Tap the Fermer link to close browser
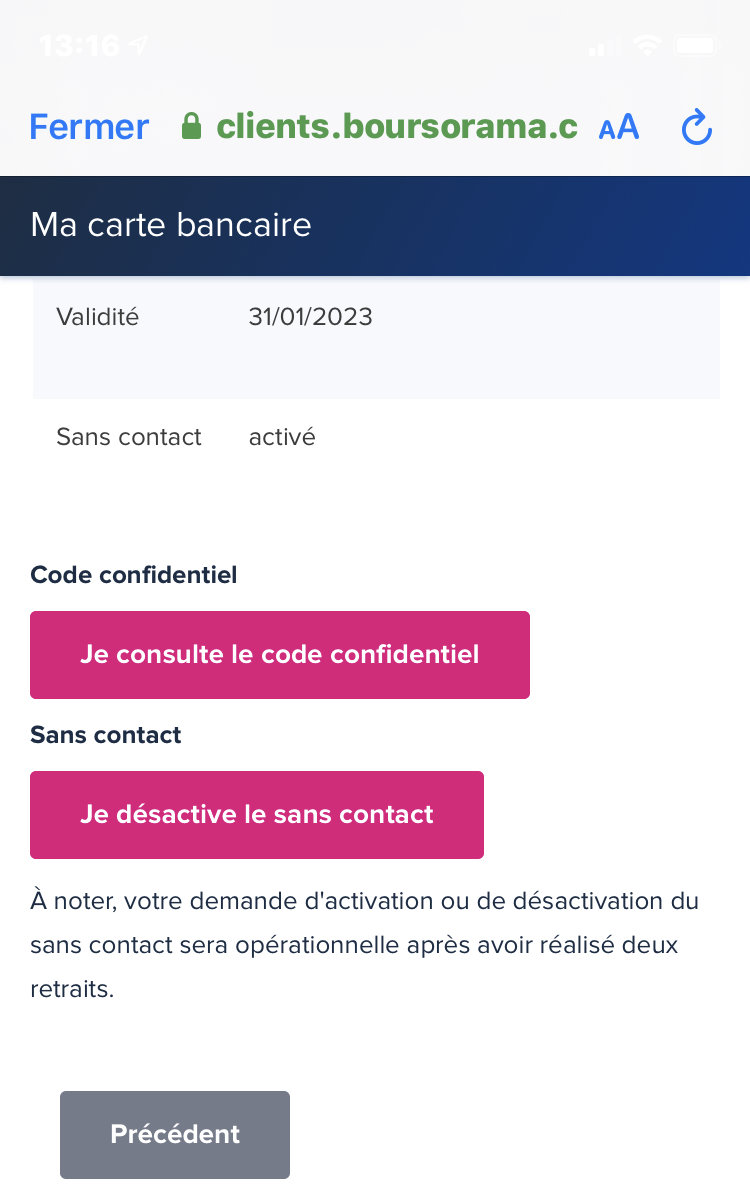Screen dimensions: 750x1195 coord(89,127)
